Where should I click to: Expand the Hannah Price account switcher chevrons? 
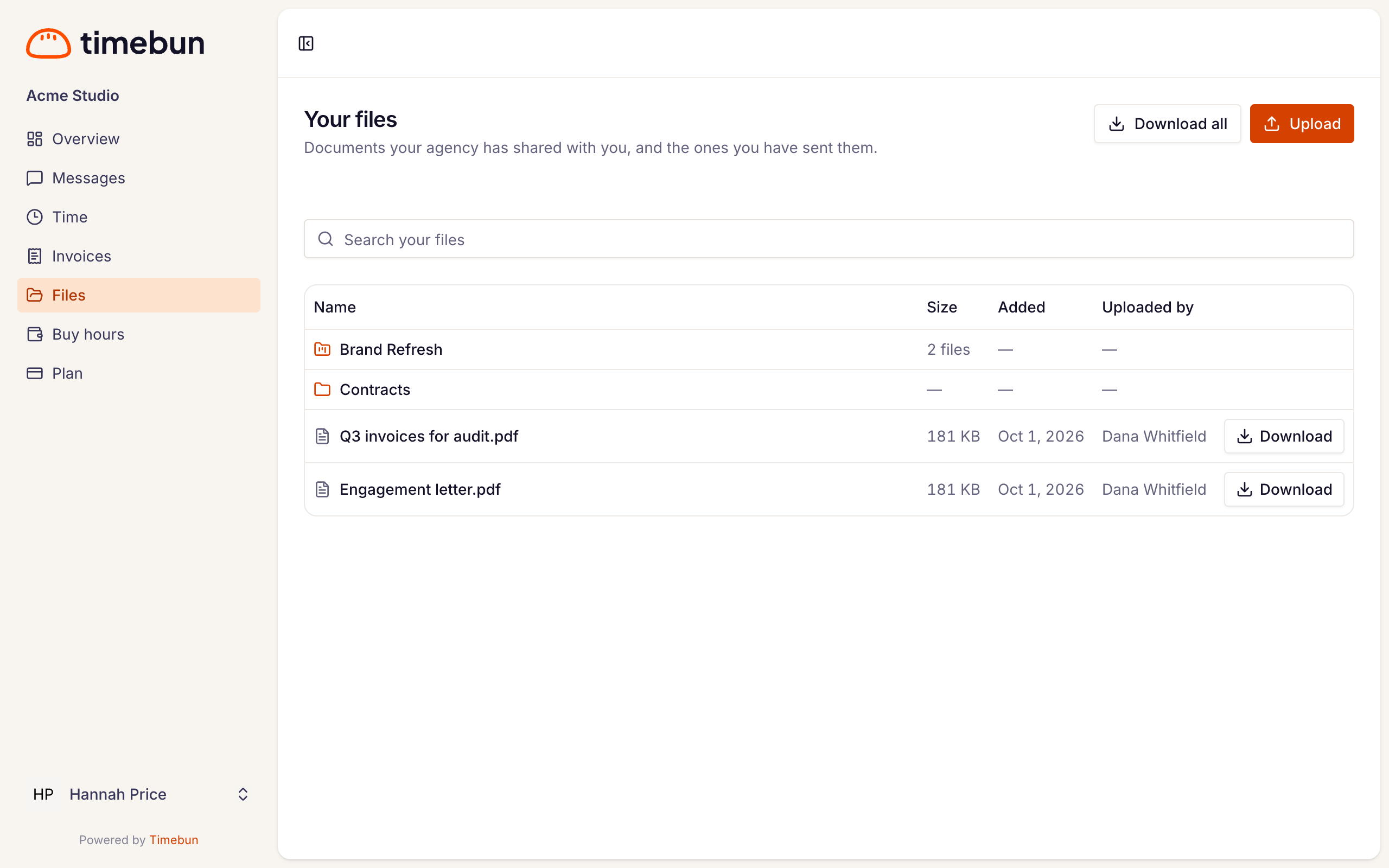(243, 794)
